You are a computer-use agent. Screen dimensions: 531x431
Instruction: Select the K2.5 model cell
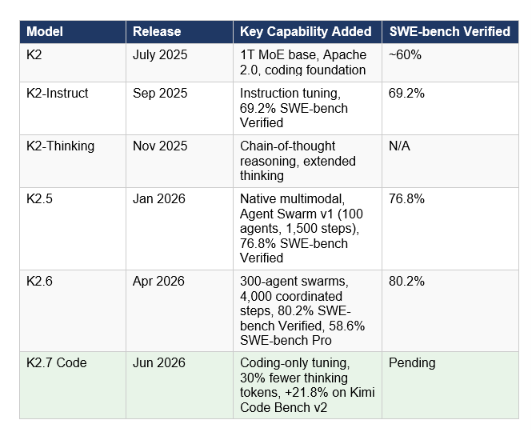click(72, 229)
